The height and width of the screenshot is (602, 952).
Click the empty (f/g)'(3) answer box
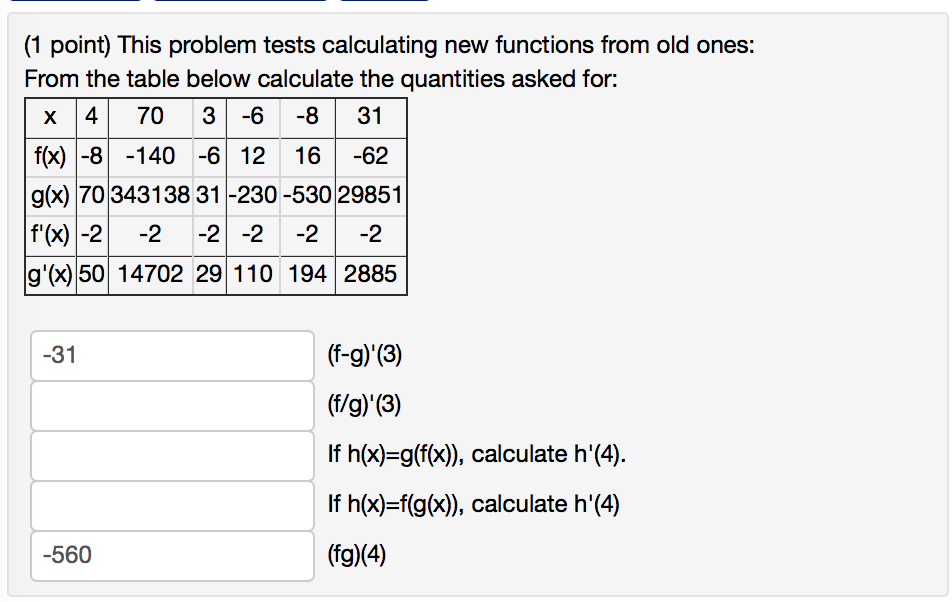[170, 405]
